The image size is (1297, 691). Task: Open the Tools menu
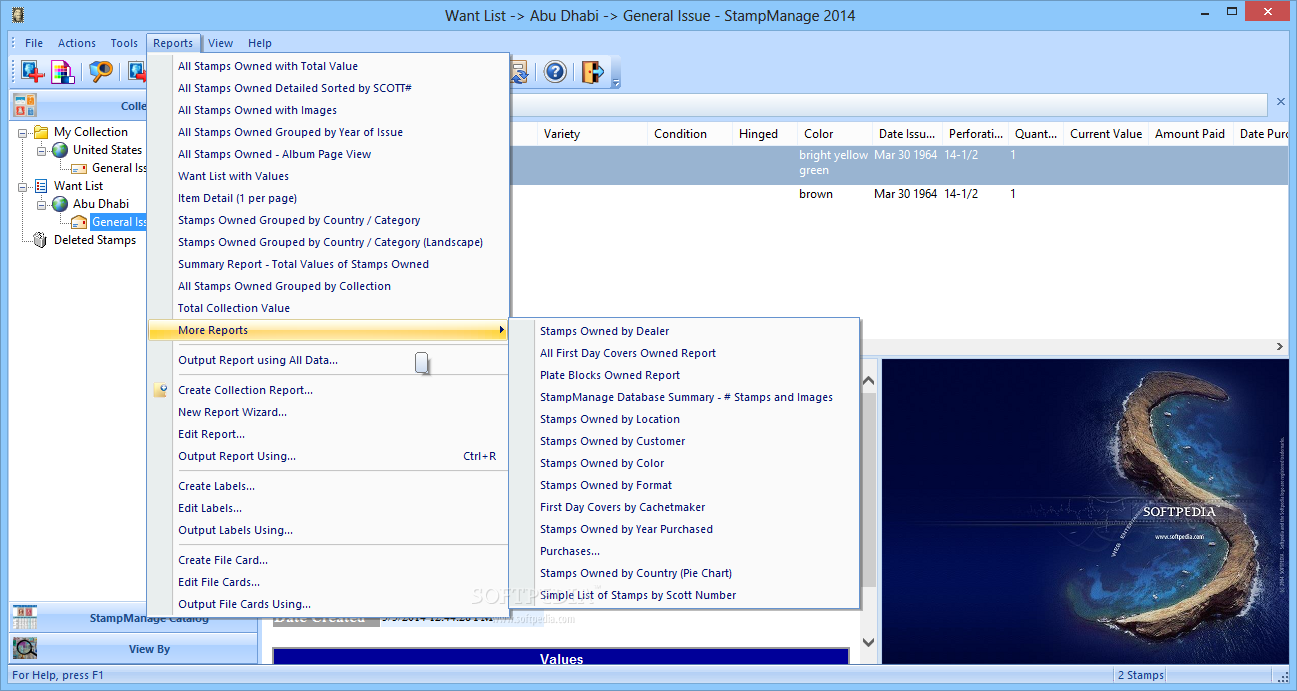(x=124, y=43)
